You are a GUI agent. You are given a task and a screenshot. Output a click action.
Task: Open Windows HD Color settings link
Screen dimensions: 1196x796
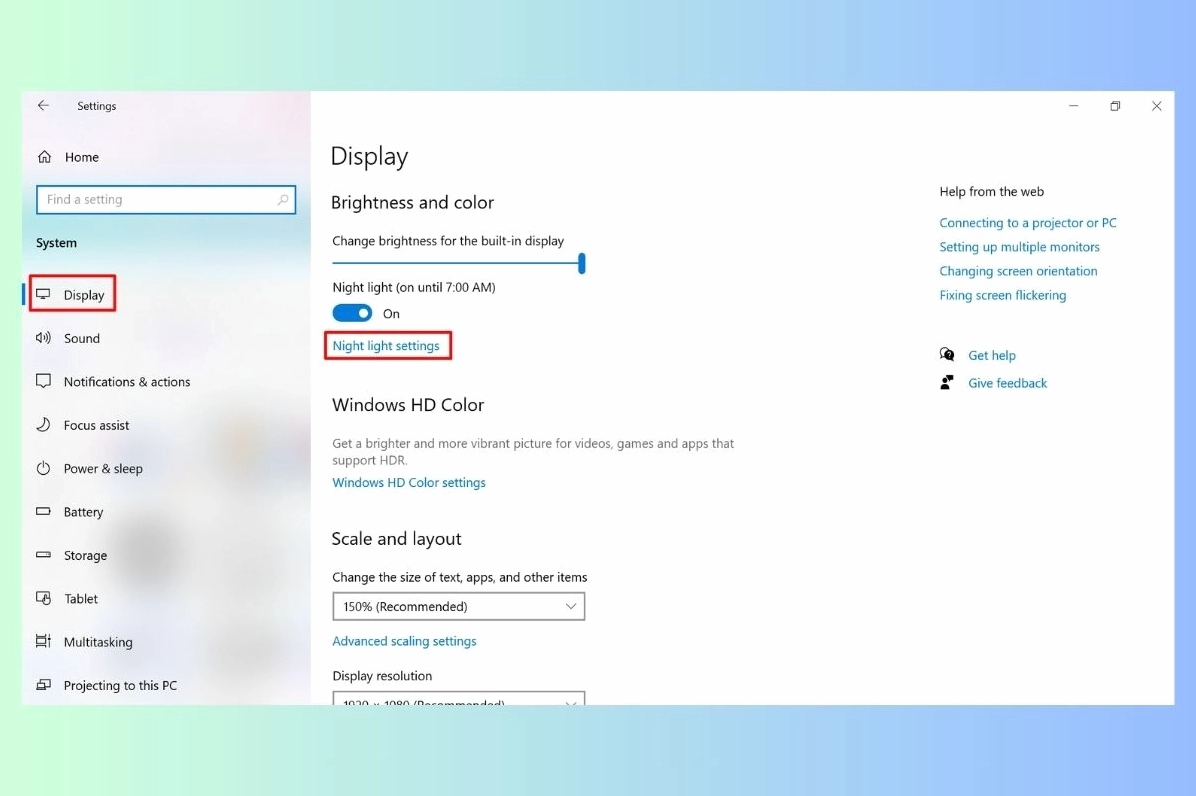pyautogui.click(x=409, y=482)
